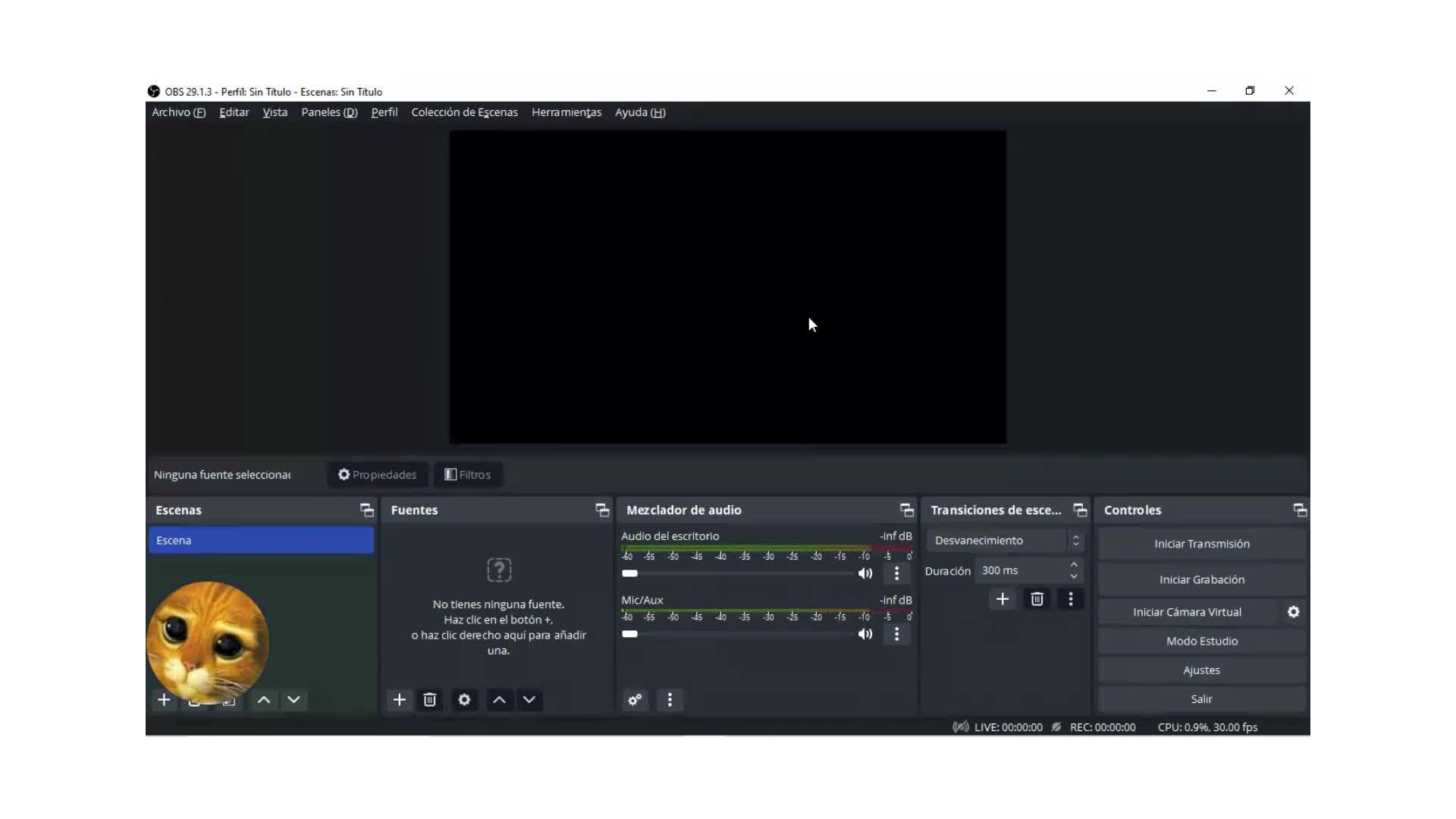The height and width of the screenshot is (819, 1456).
Task: Click Iniciar Grabación button
Action: pos(1201,579)
